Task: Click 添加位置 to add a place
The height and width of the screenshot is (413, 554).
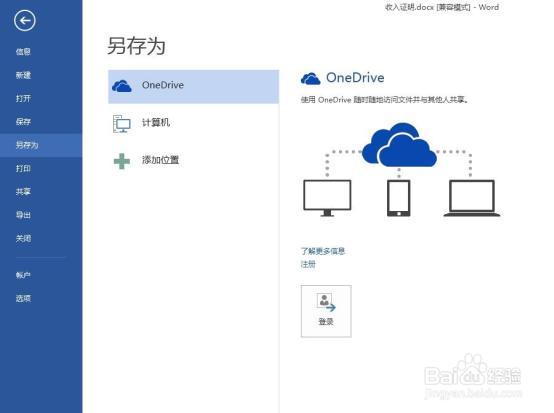Action: [x=193, y=161]
